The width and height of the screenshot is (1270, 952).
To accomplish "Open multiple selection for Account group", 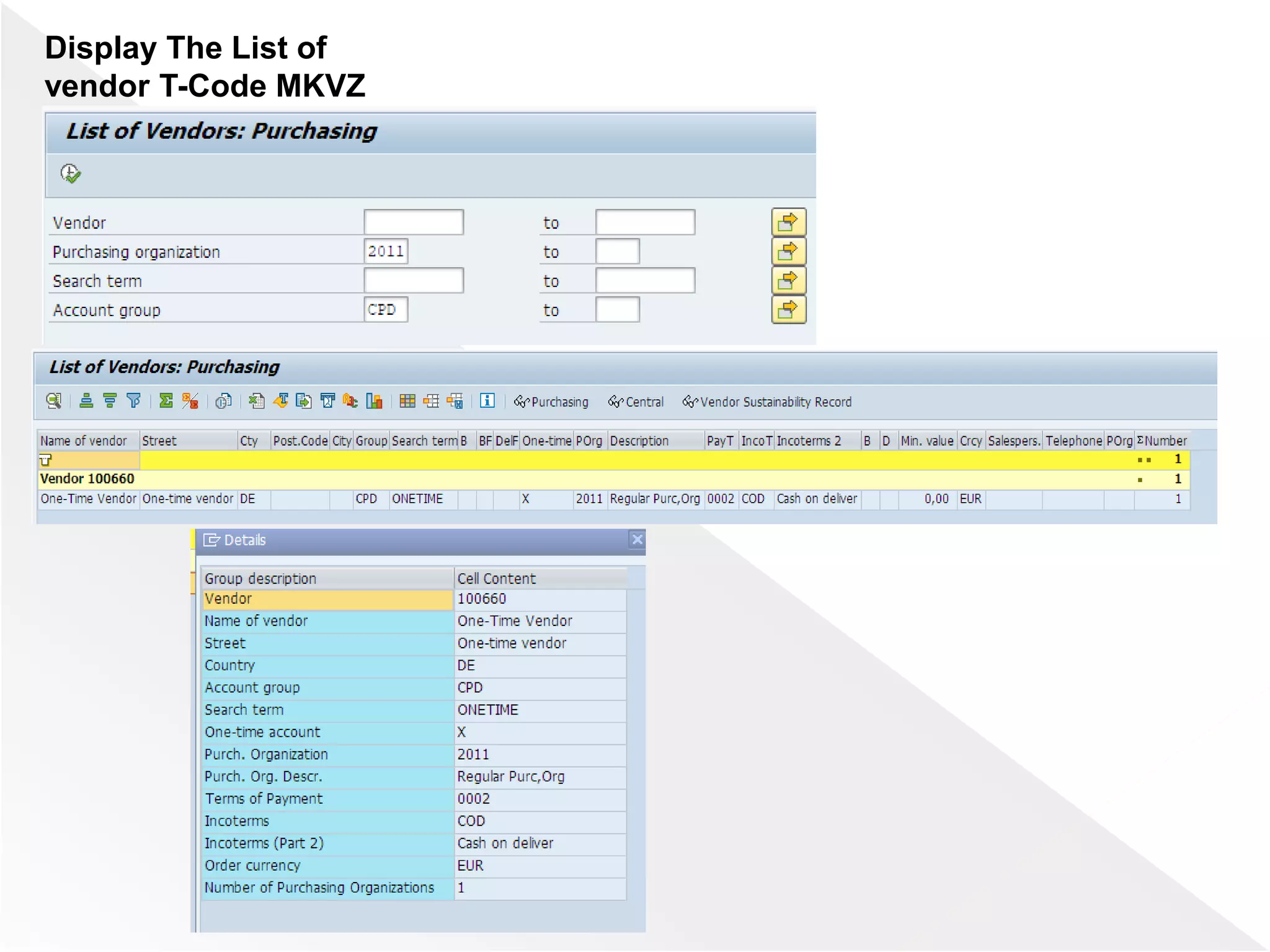I will [788, 309].
